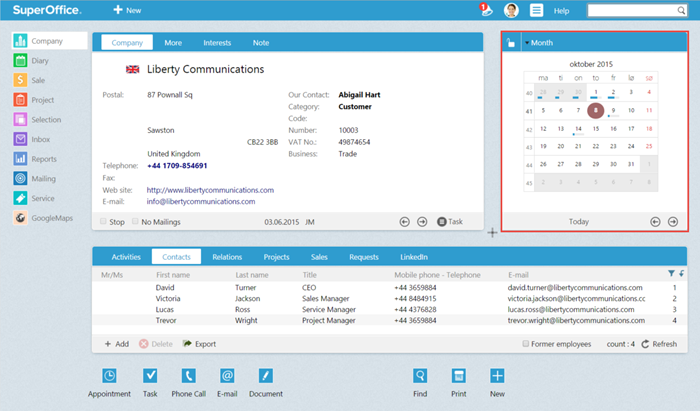Add a new contact

tap(117, 344)
